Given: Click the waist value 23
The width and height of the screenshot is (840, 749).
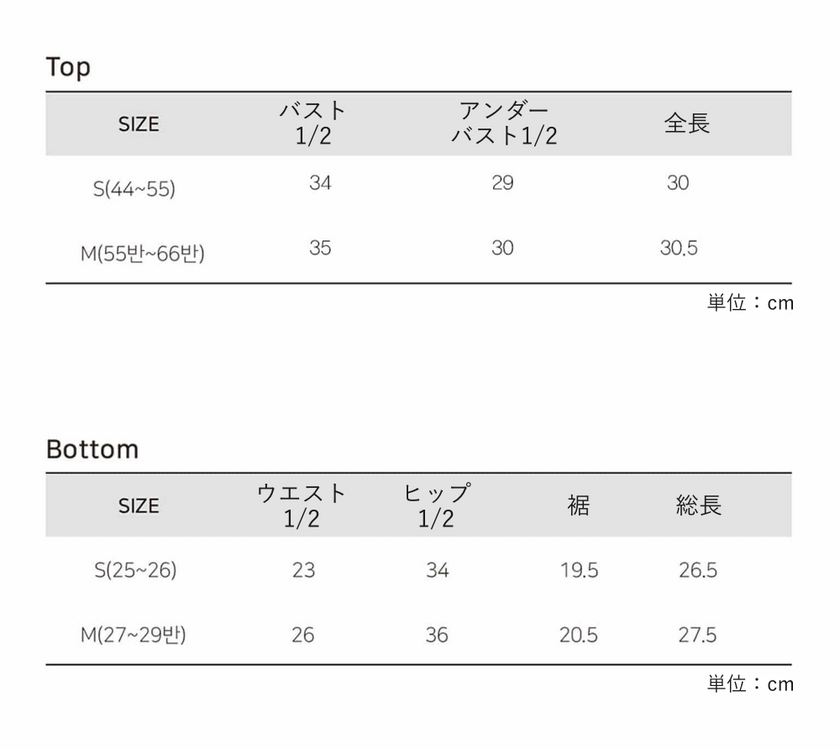Looking at the screenshot, I should tap(303, 570).
